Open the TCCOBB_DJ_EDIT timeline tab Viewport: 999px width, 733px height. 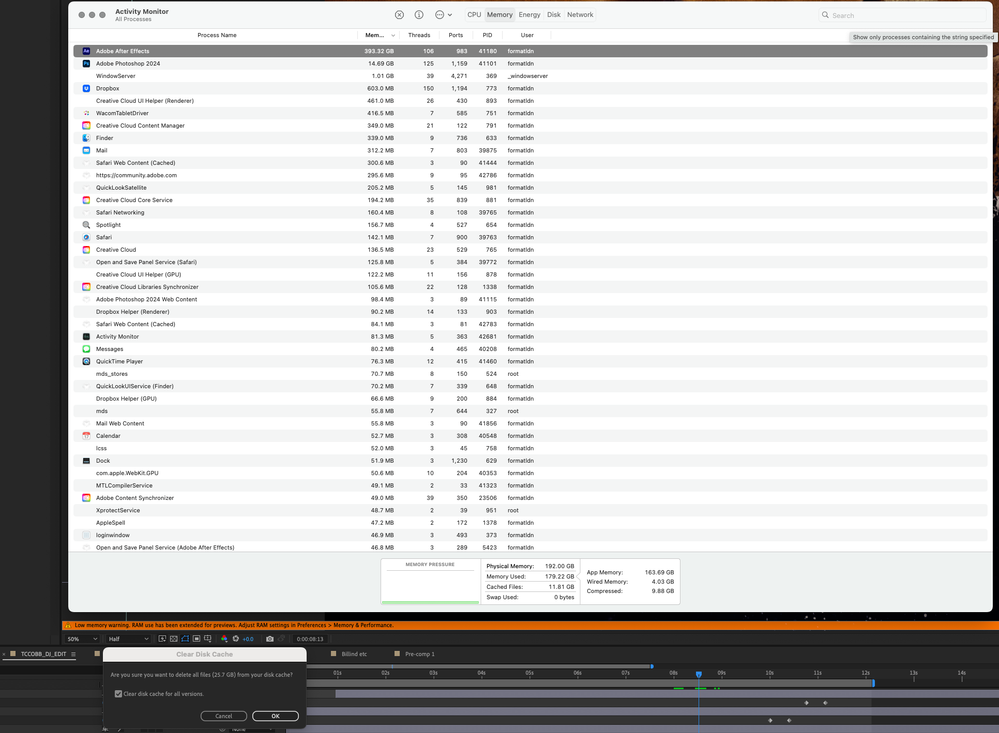(x=43, y=654)
